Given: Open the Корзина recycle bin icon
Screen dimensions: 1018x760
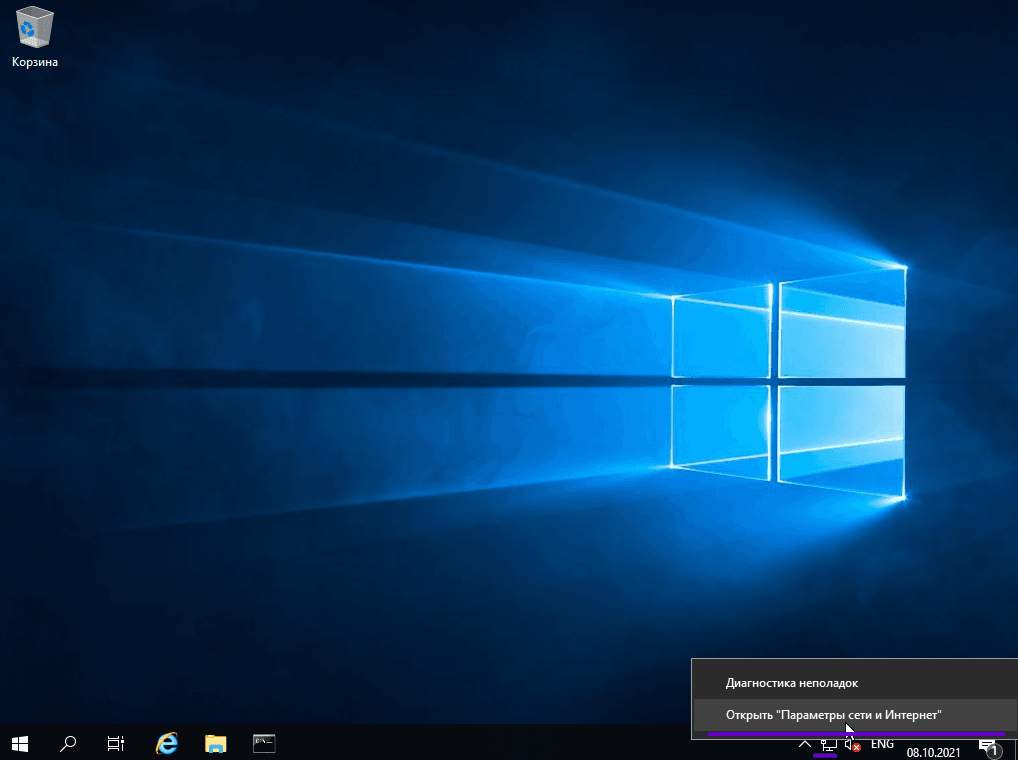Looking at the screenshot, I should (x=35, y=27).
